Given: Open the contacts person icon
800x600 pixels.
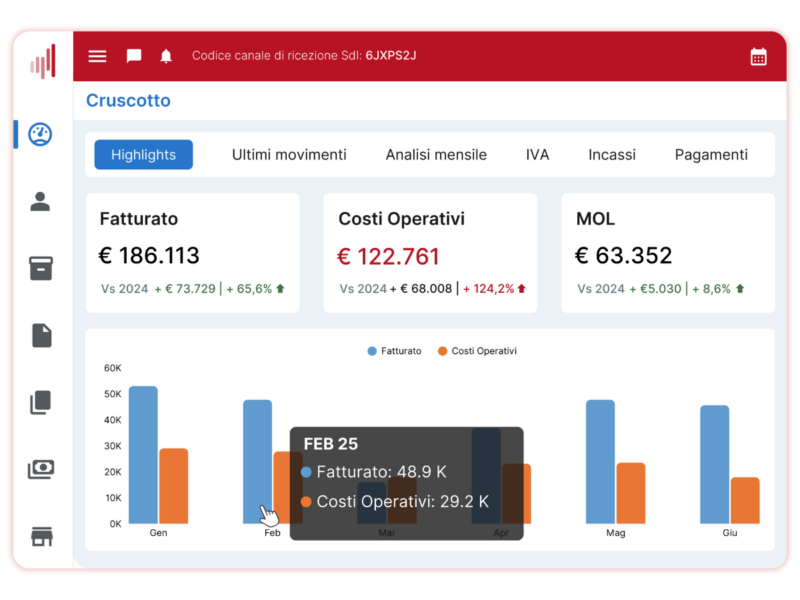Looking at the screenshot, I should (40, 201).
